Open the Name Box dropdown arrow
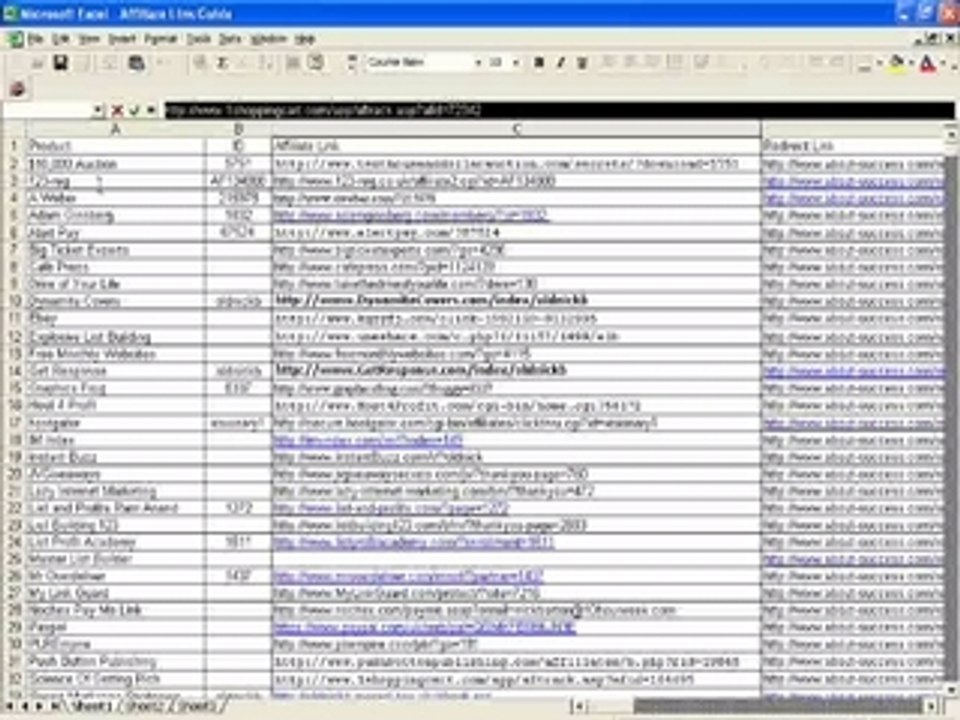 (98, 111)
